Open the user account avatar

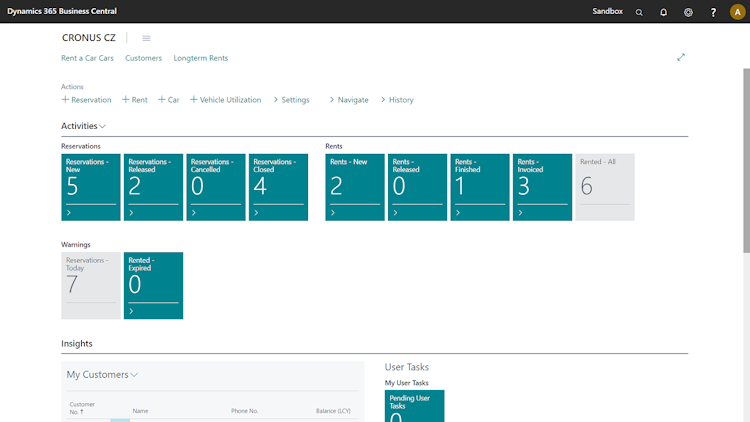[x=738, y=12]
